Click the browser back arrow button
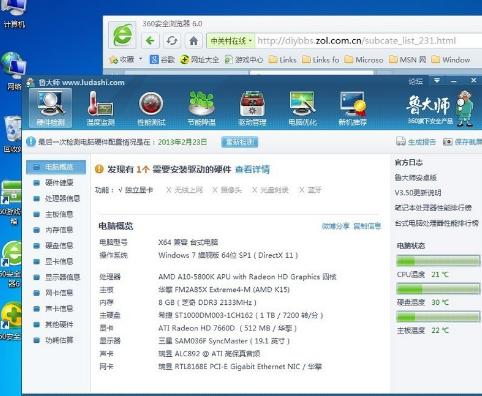Viewport: 482px width, 396px height. click(150, 41)
